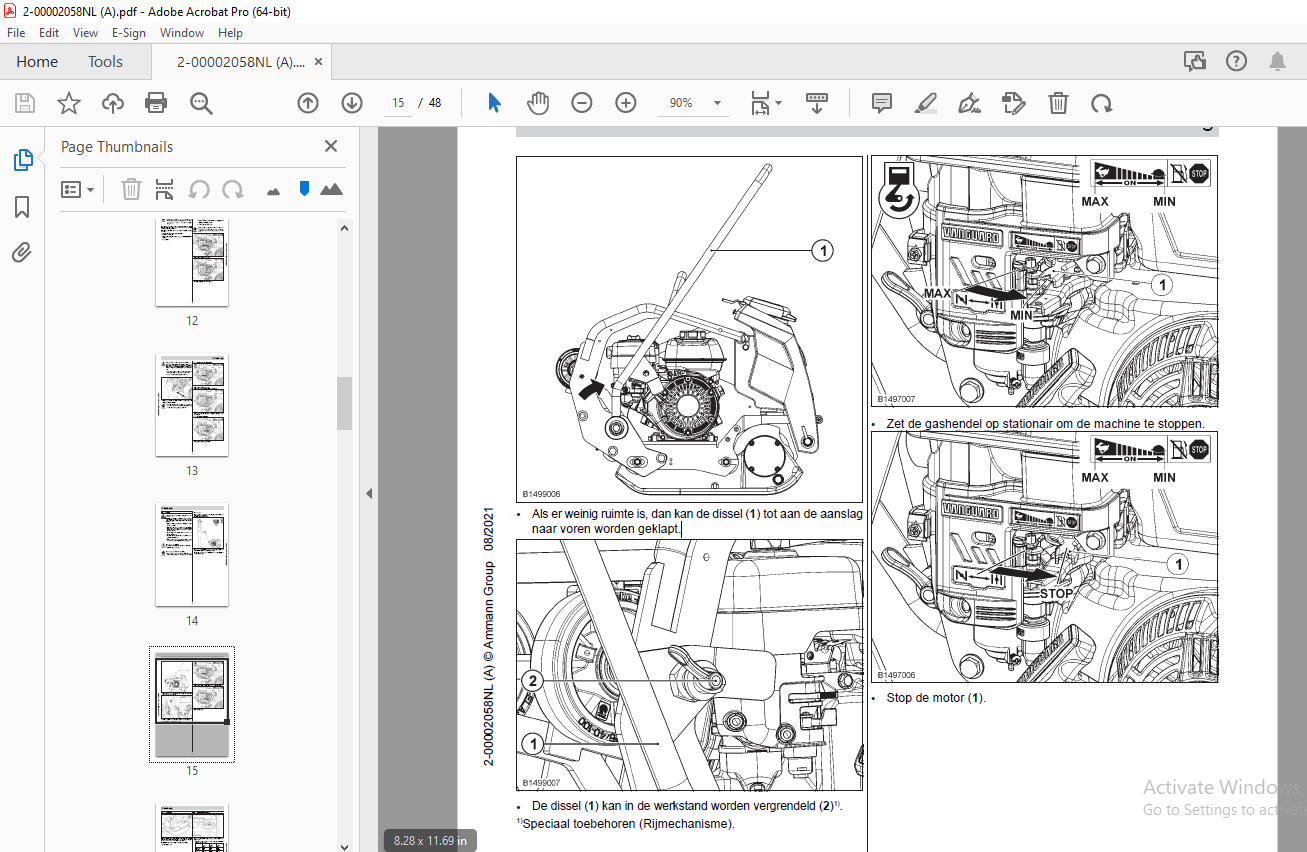Click the thumbnails scrollbar up arrow

(x=344, y=227)
